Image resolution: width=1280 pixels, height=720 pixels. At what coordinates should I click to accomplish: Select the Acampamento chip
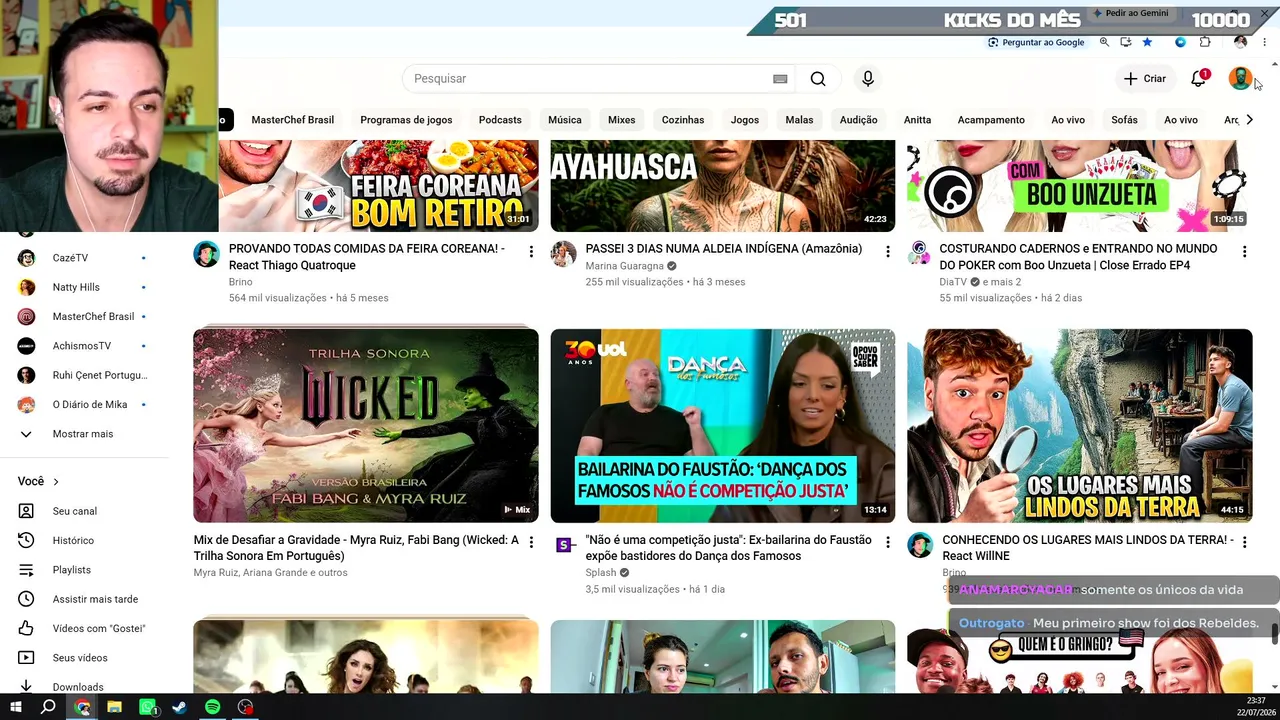pyautogui.click(x=991, y=120)
